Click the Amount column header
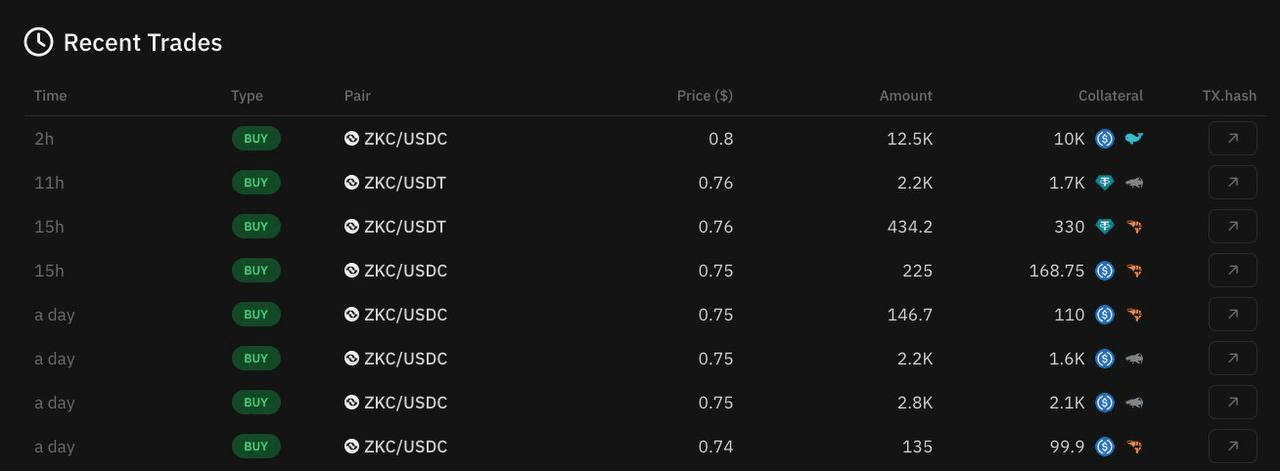 tap(906, 96)
